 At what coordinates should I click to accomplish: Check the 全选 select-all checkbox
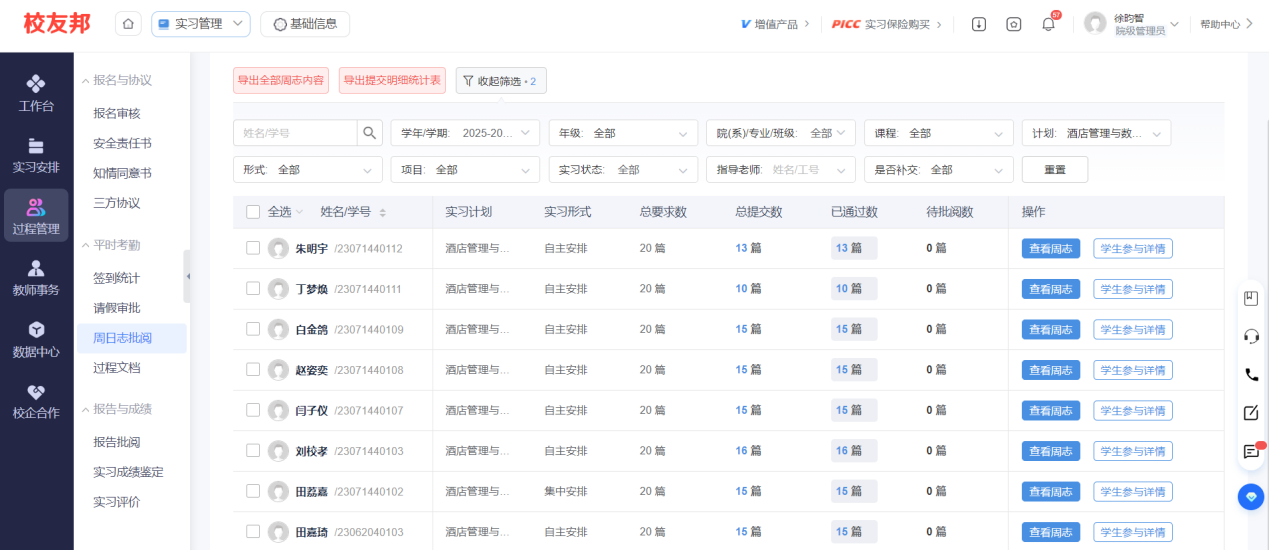253,212
